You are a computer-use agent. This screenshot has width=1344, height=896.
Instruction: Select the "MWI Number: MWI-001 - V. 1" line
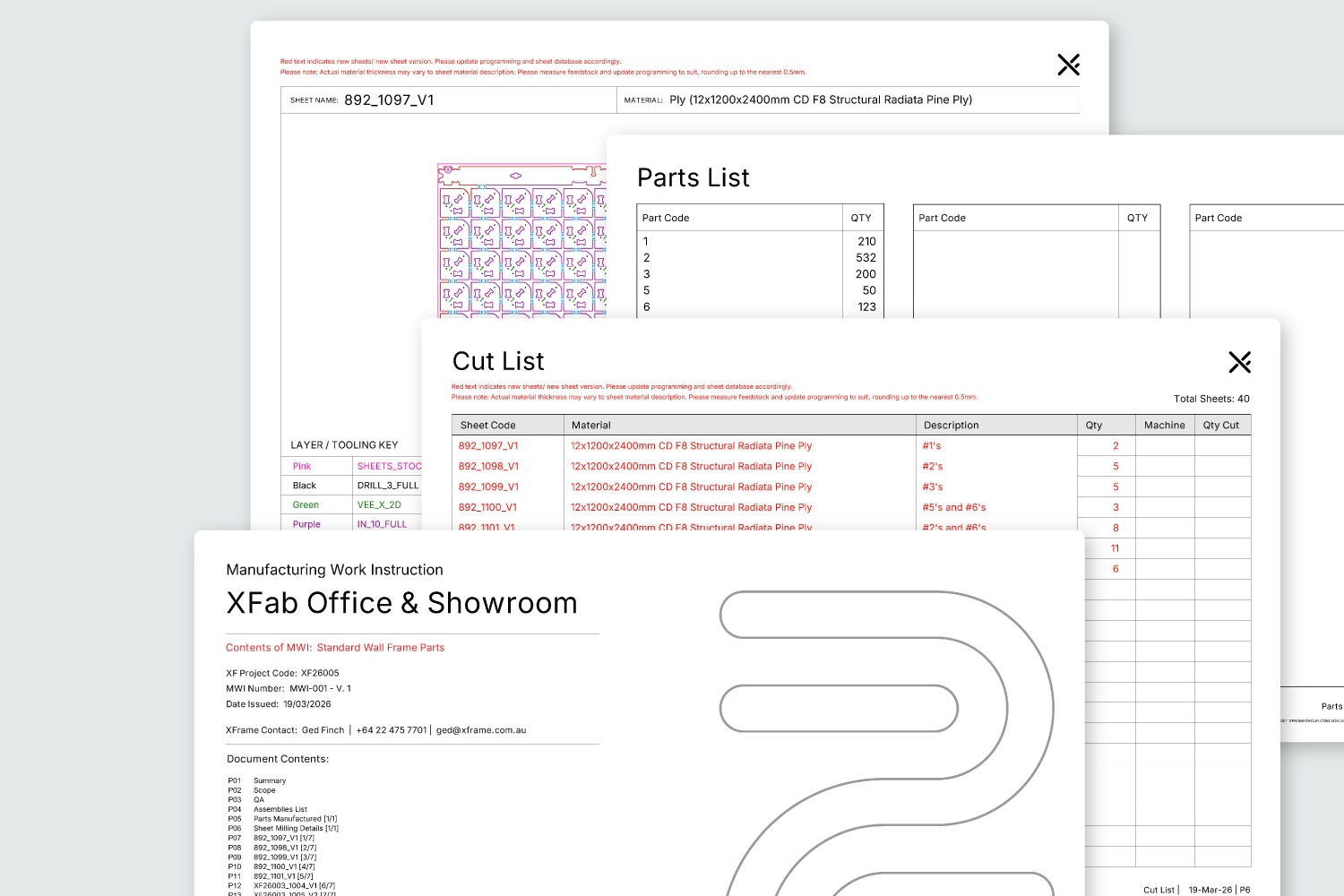pyautogui.click(x=289, y=689)
